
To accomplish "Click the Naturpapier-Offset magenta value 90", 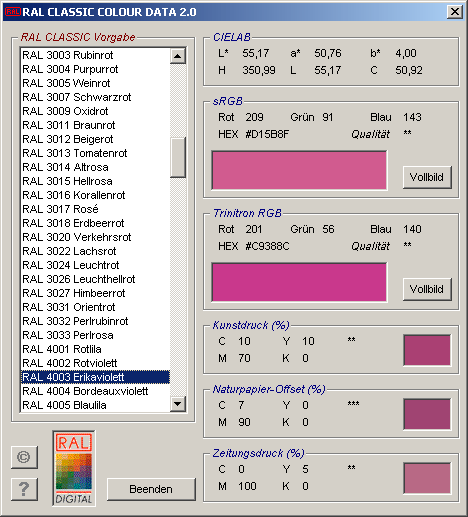I will [244, 422].
